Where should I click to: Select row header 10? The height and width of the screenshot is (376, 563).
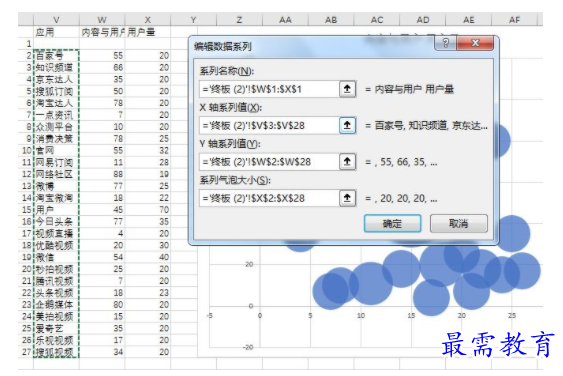click(x=26, y=150)
